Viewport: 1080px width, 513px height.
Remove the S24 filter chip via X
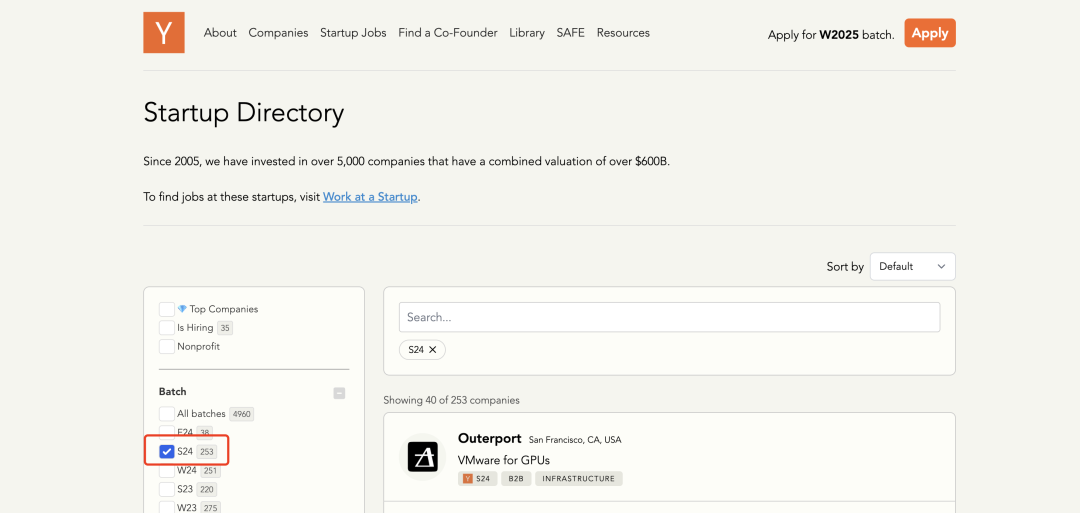point(433,350)
